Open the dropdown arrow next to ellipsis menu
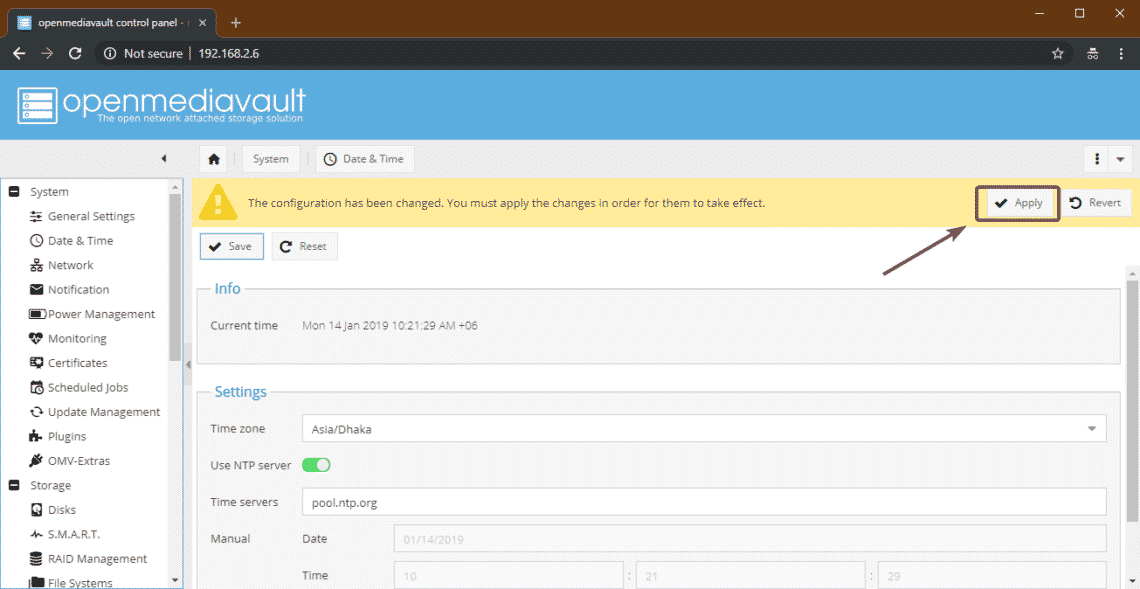The image size is (1140, 589). pos(1120,159)
